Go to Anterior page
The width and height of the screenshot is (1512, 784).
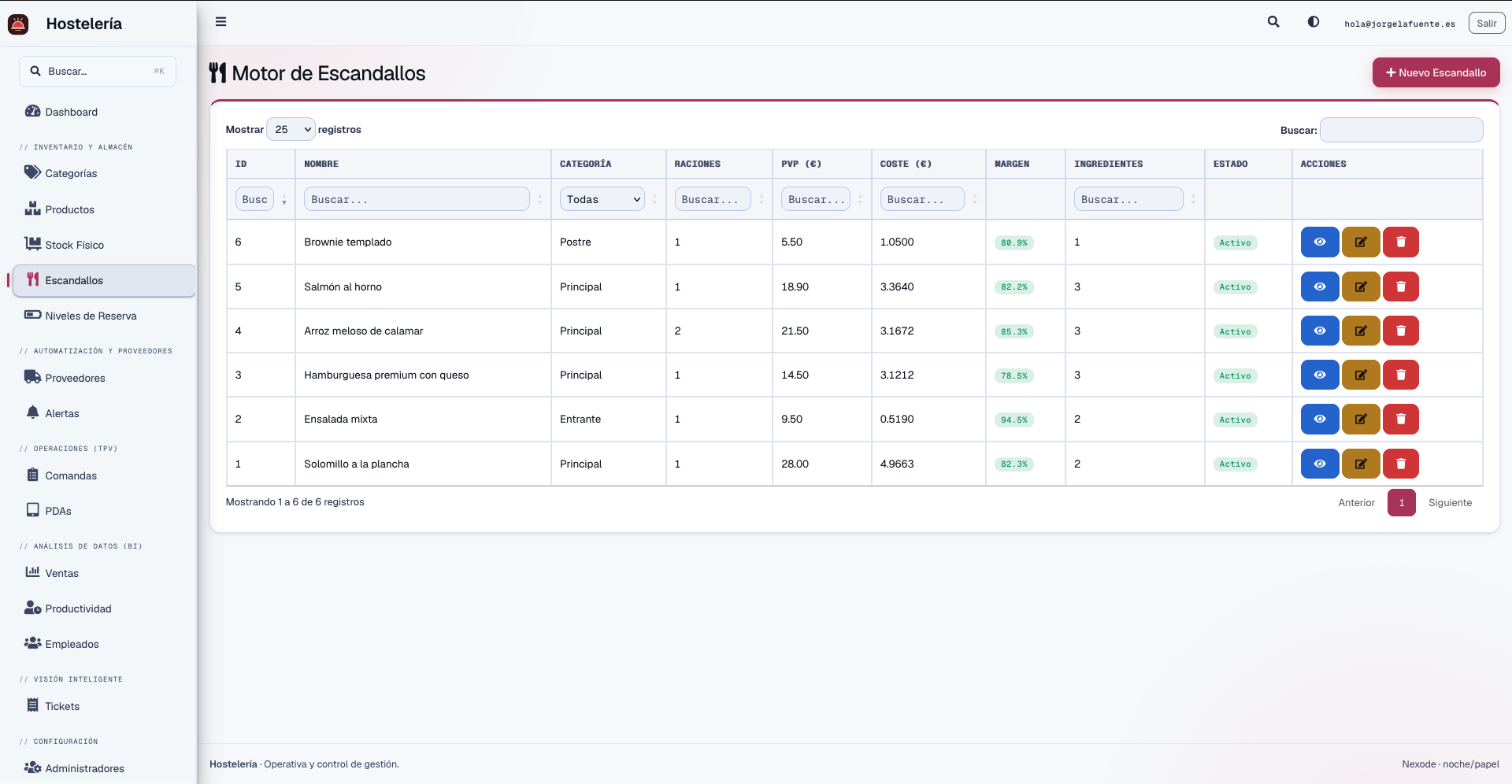(x=1356, y=502)
